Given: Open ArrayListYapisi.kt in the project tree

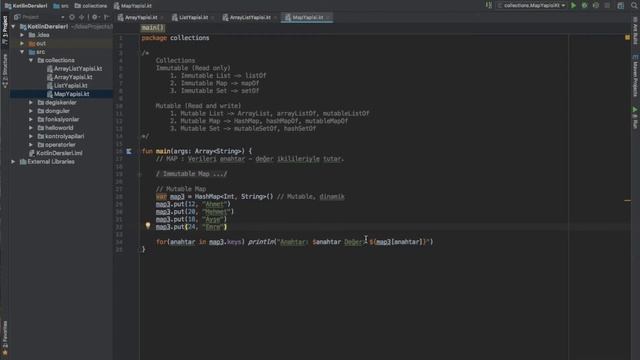Looking at the screenshot, I should coord(78,69).
